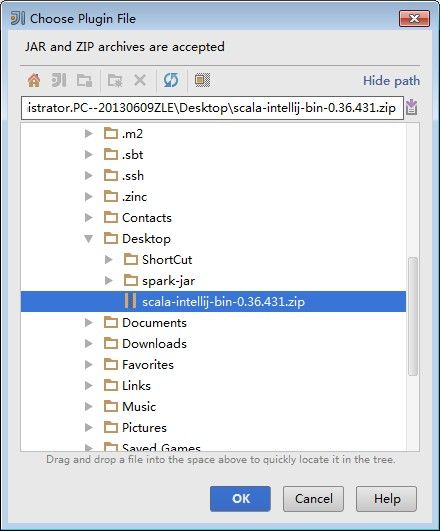Image resolution: width=440 pixels, height=531 pixels.
Task: Close the Choose Plugin File dialog
Action: click(415, 18)
